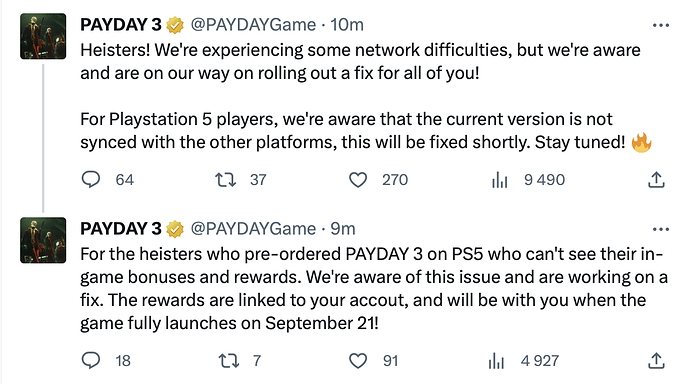Retweet the tweet with 7 retweets
The image size is (690, 384).
pos(228,361)
